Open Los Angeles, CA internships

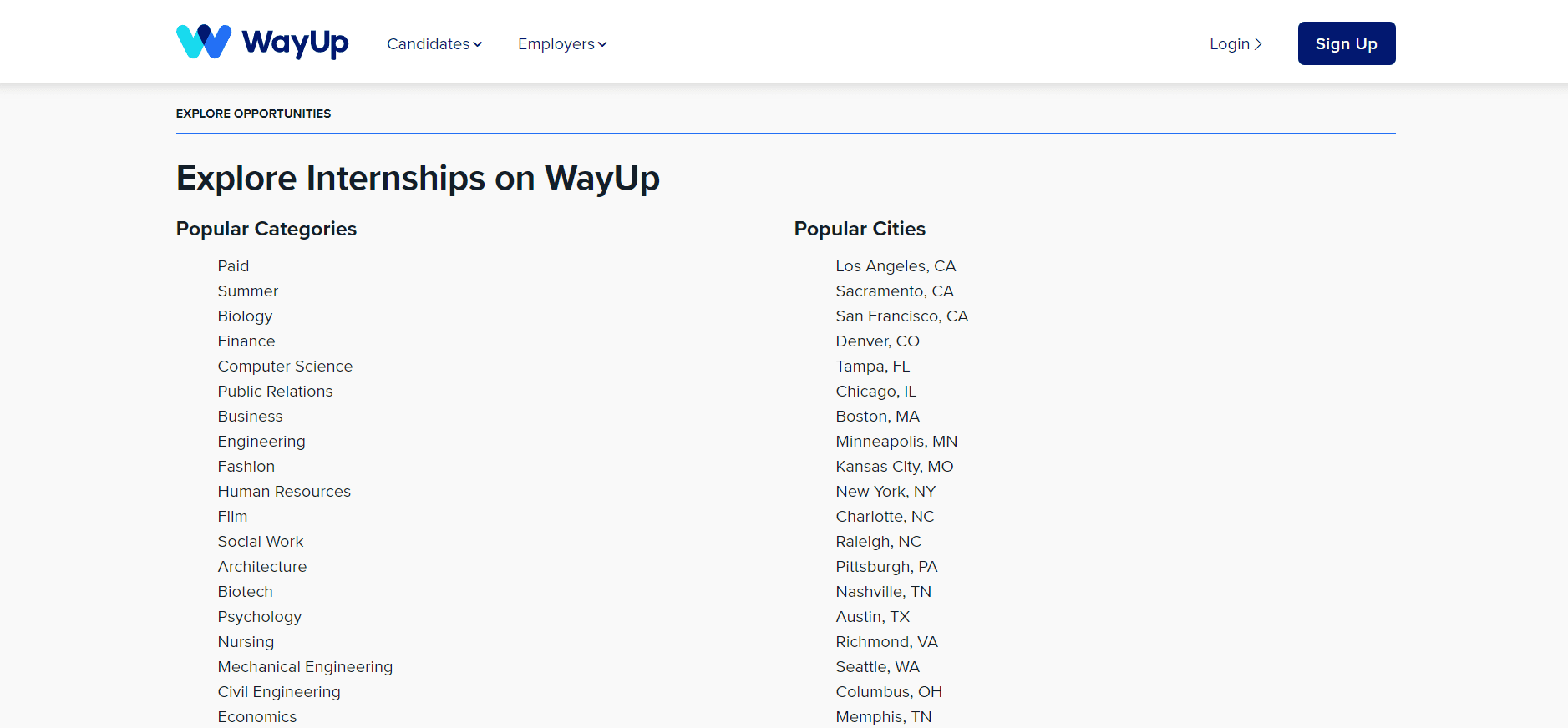pos(896,266)
